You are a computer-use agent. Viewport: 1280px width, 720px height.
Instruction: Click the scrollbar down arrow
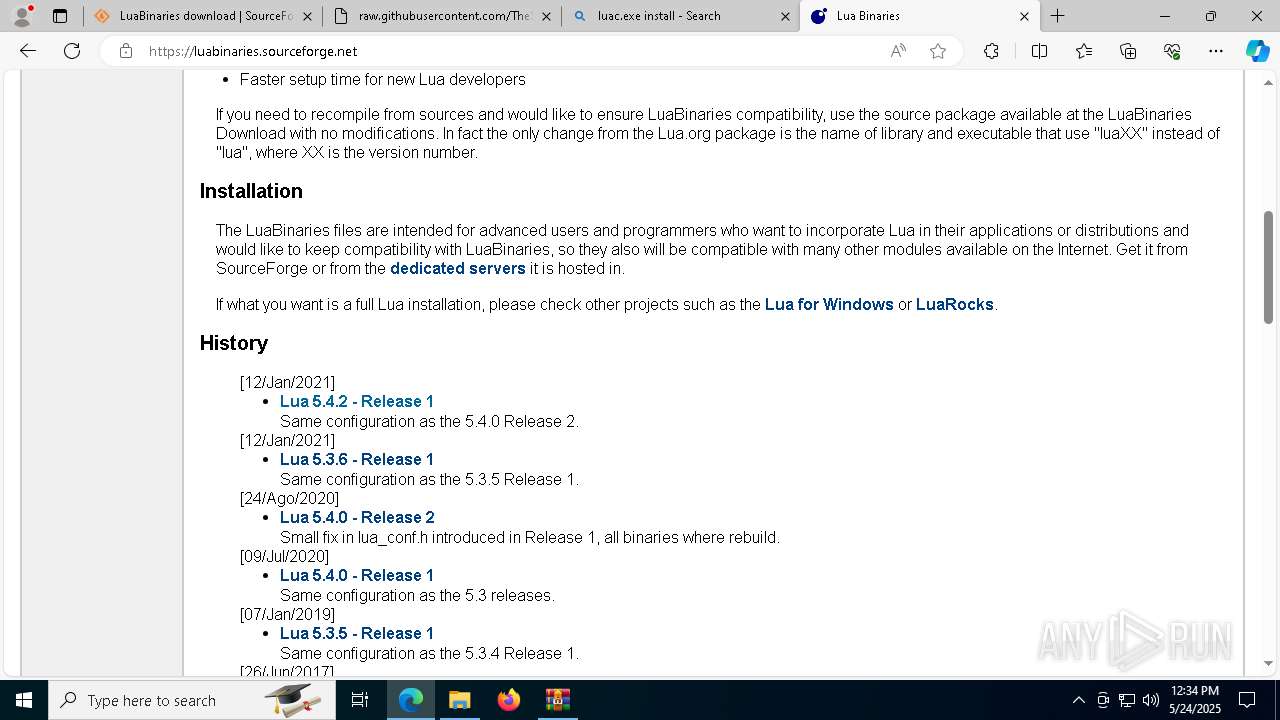(x=1268, y=663)
